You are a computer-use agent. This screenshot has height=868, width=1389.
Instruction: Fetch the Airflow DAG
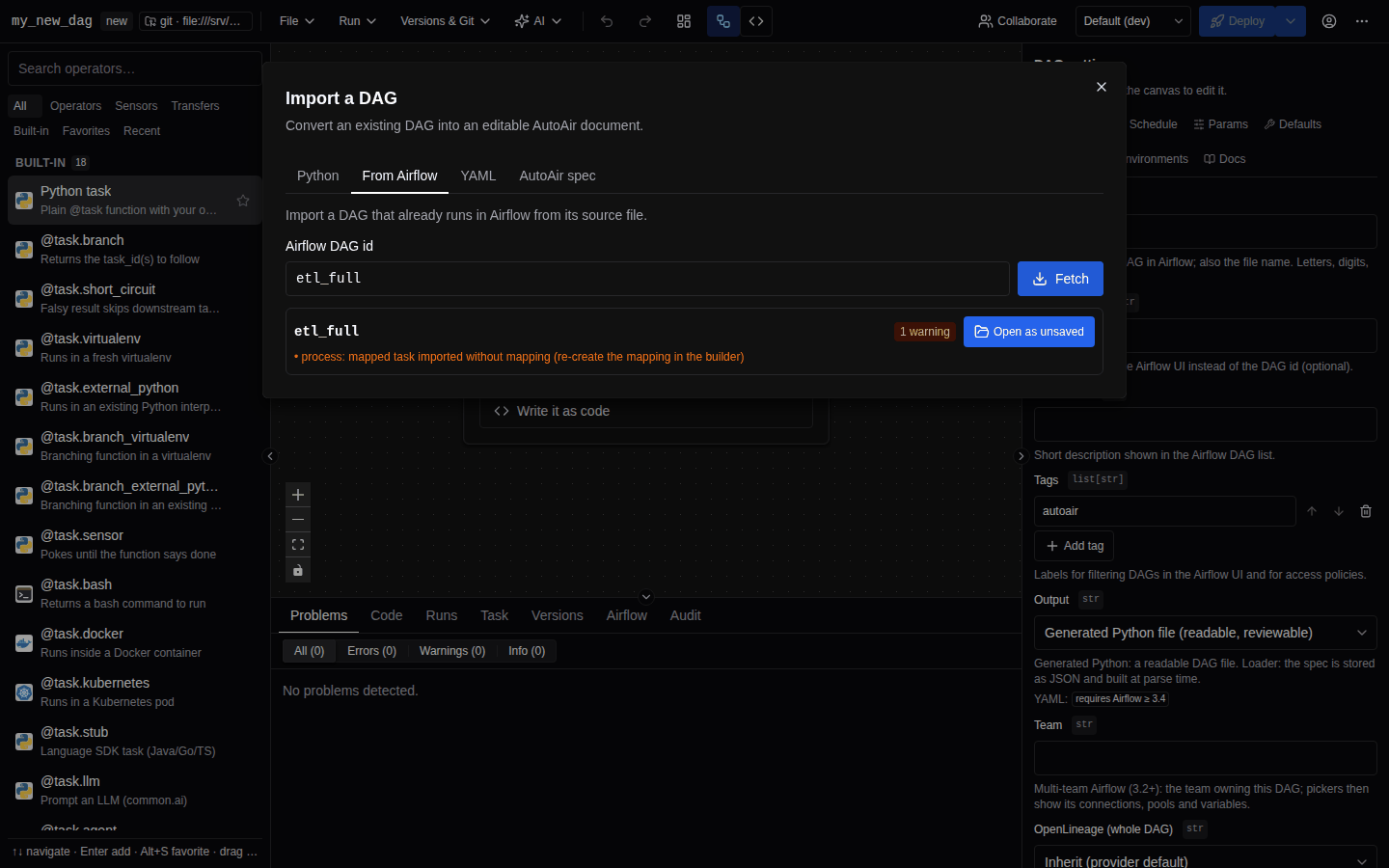click(x=1060, y=279)
